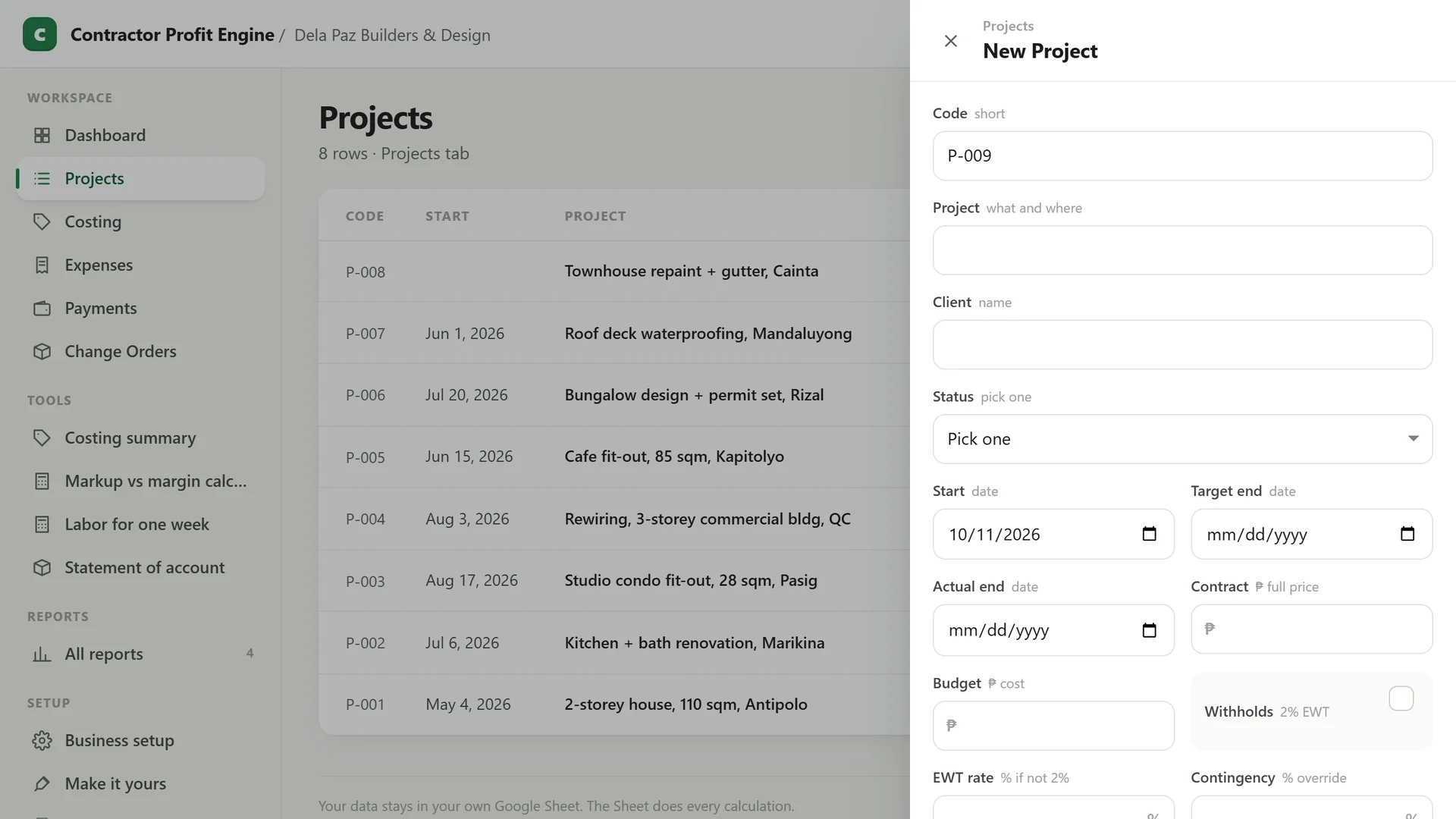
Task: Open Expenses from the workspace menu
Action: point(140,265)
